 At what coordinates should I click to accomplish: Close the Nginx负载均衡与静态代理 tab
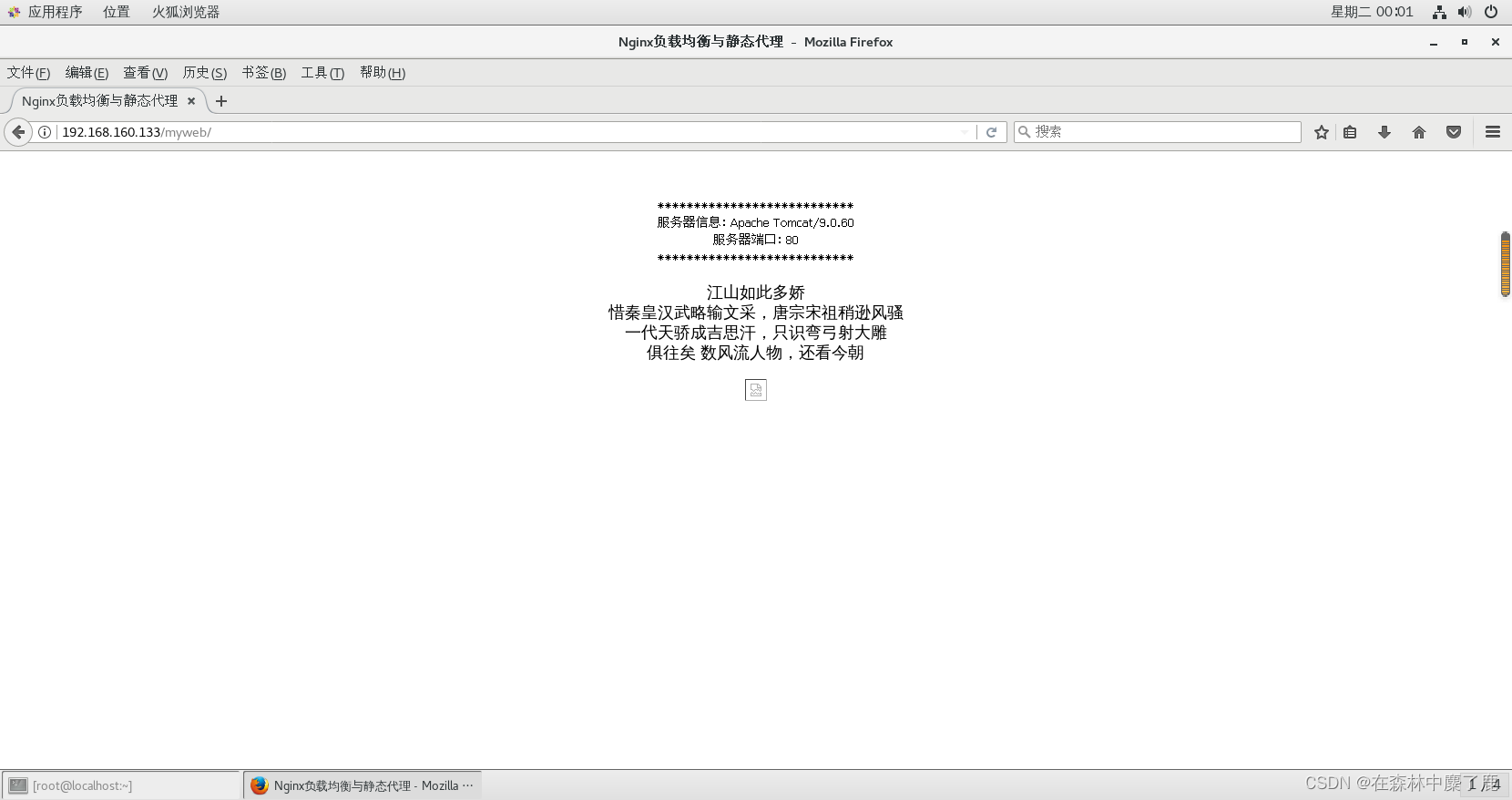pos(191,101)
